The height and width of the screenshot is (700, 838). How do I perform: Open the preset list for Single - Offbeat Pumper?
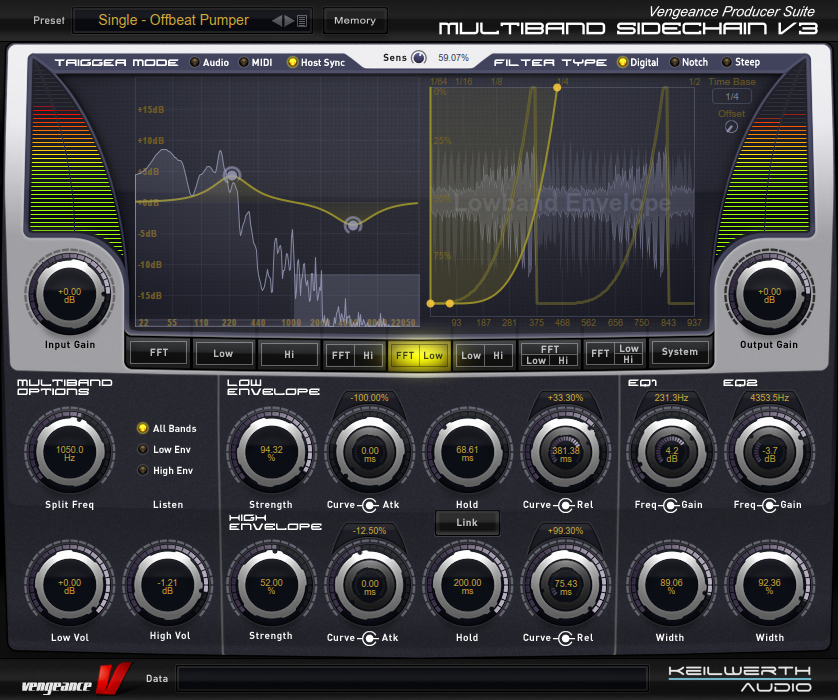pyautogui.click(x=304, y=19)
